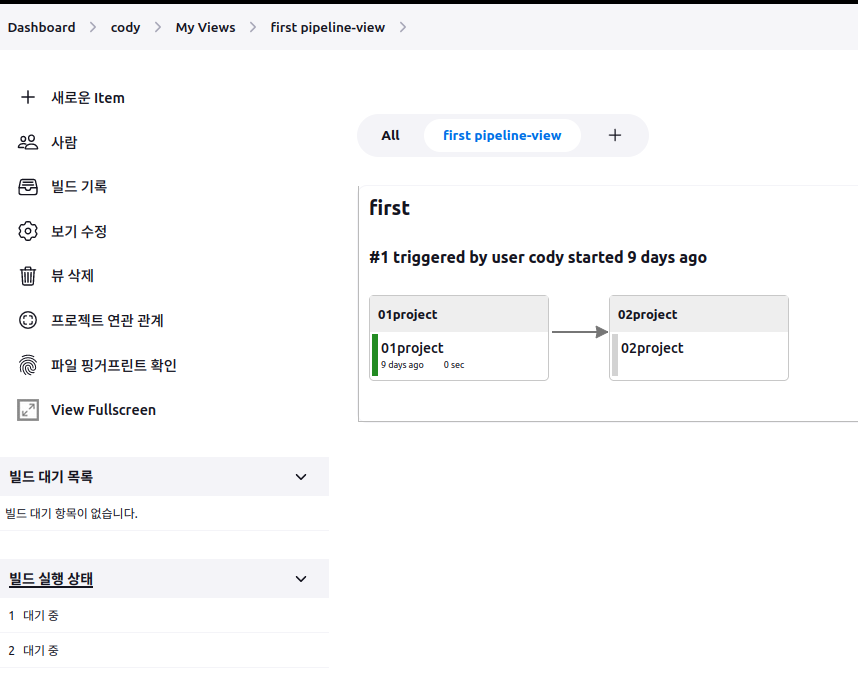This screenshot has height=690, width=858.
Task: Switch to the All tab
Action: click(390, 135)
